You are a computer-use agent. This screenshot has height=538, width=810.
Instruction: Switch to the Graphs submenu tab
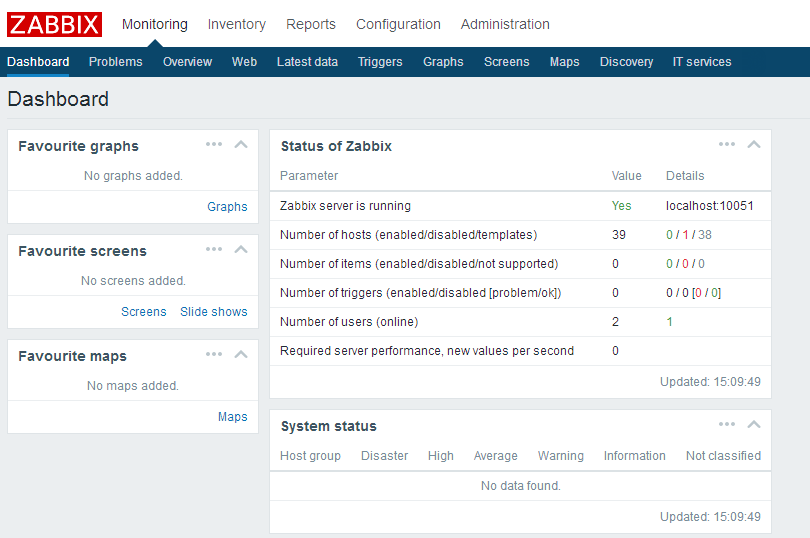point(443,62)
